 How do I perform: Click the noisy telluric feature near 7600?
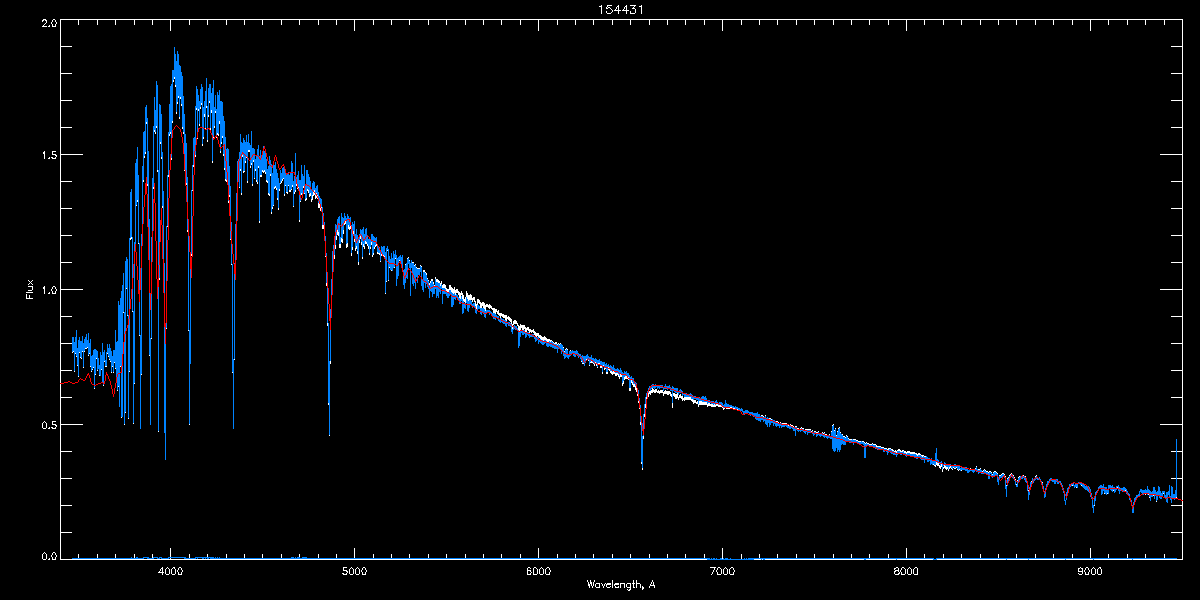coord(837,438)
